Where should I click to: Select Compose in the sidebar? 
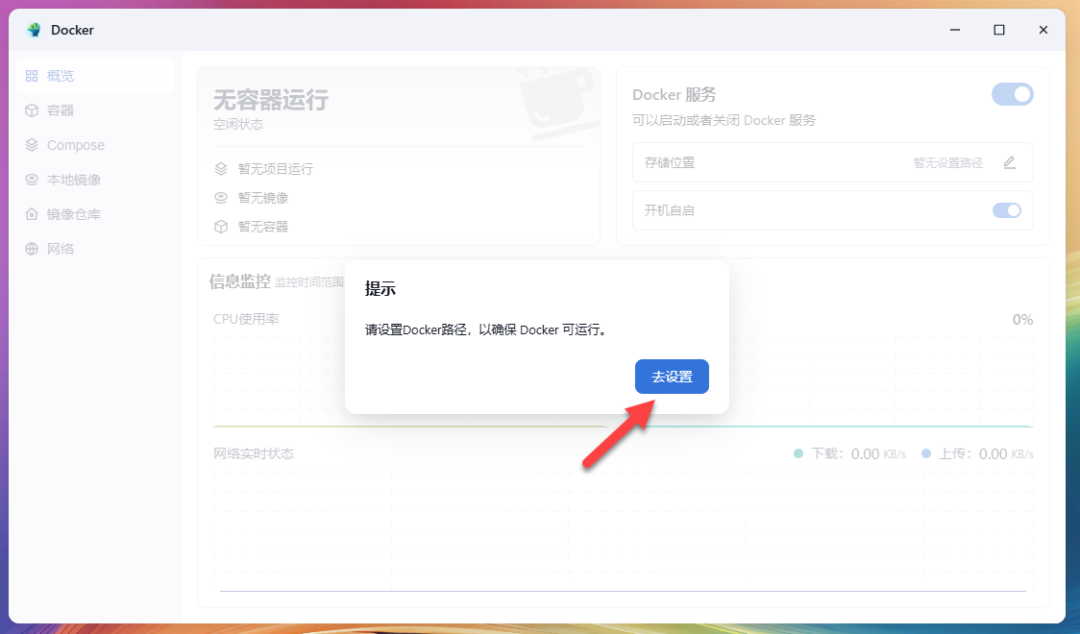[x=95, y=145]
